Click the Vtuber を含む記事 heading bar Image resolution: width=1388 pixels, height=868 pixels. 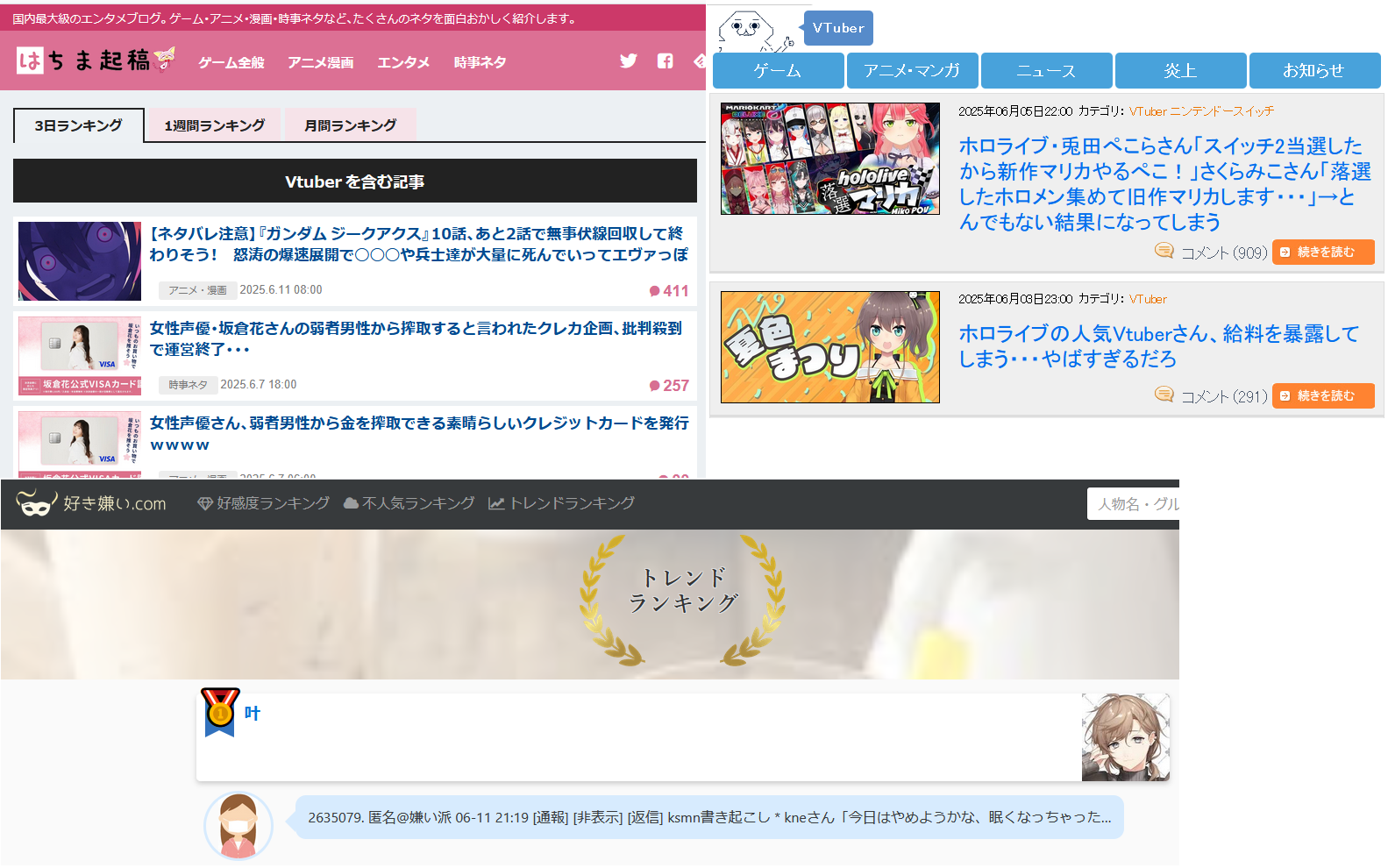point(355,181)
